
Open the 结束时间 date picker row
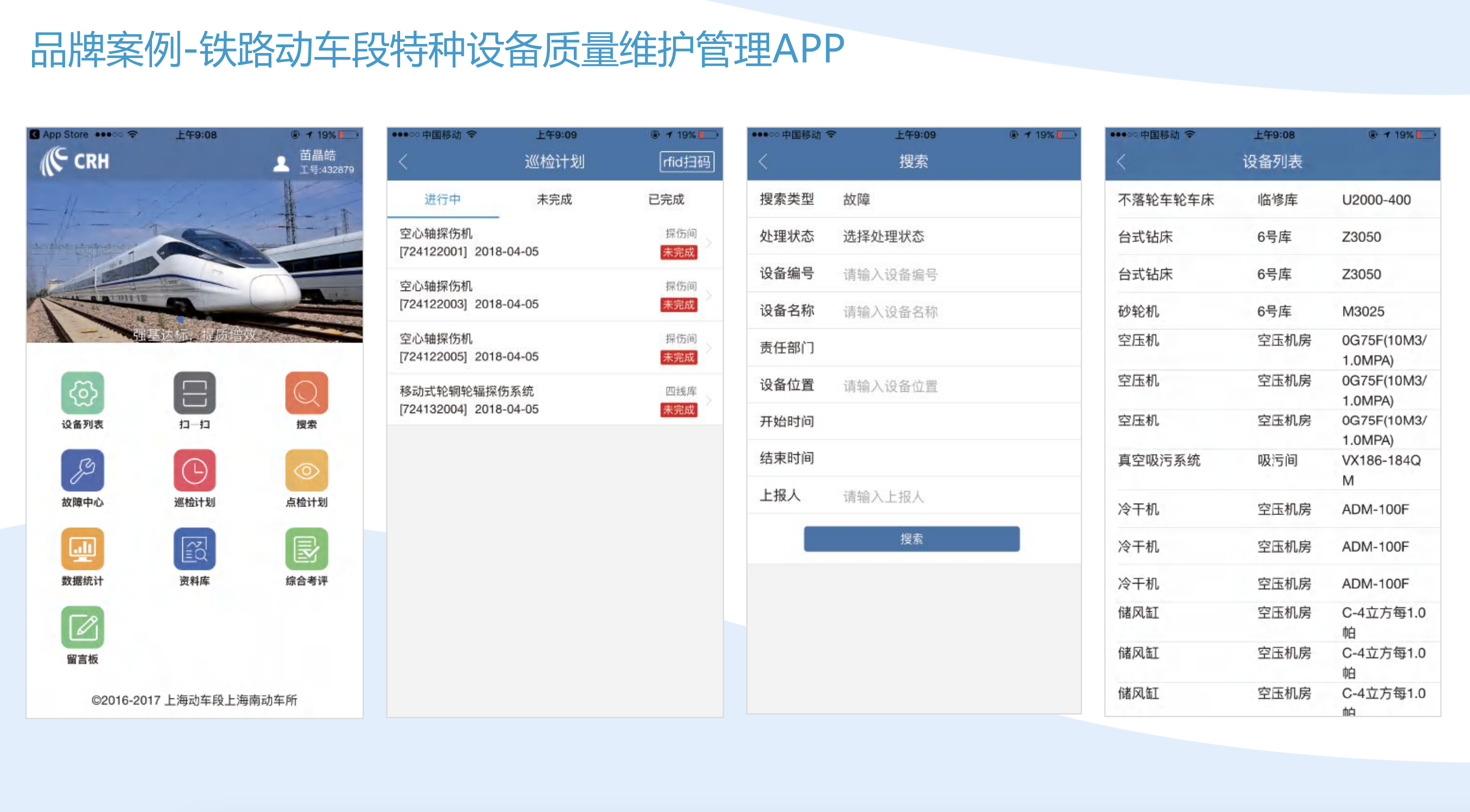[x=914, y=458]
